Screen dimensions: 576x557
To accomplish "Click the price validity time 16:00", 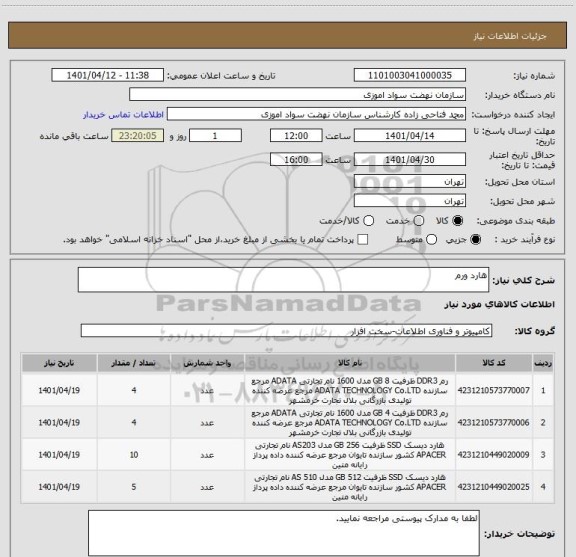I will [296, 159].
